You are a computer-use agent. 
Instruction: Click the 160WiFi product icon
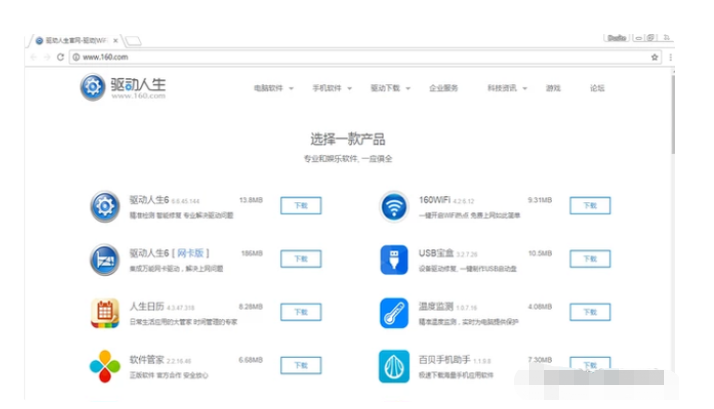click(394, 206)
